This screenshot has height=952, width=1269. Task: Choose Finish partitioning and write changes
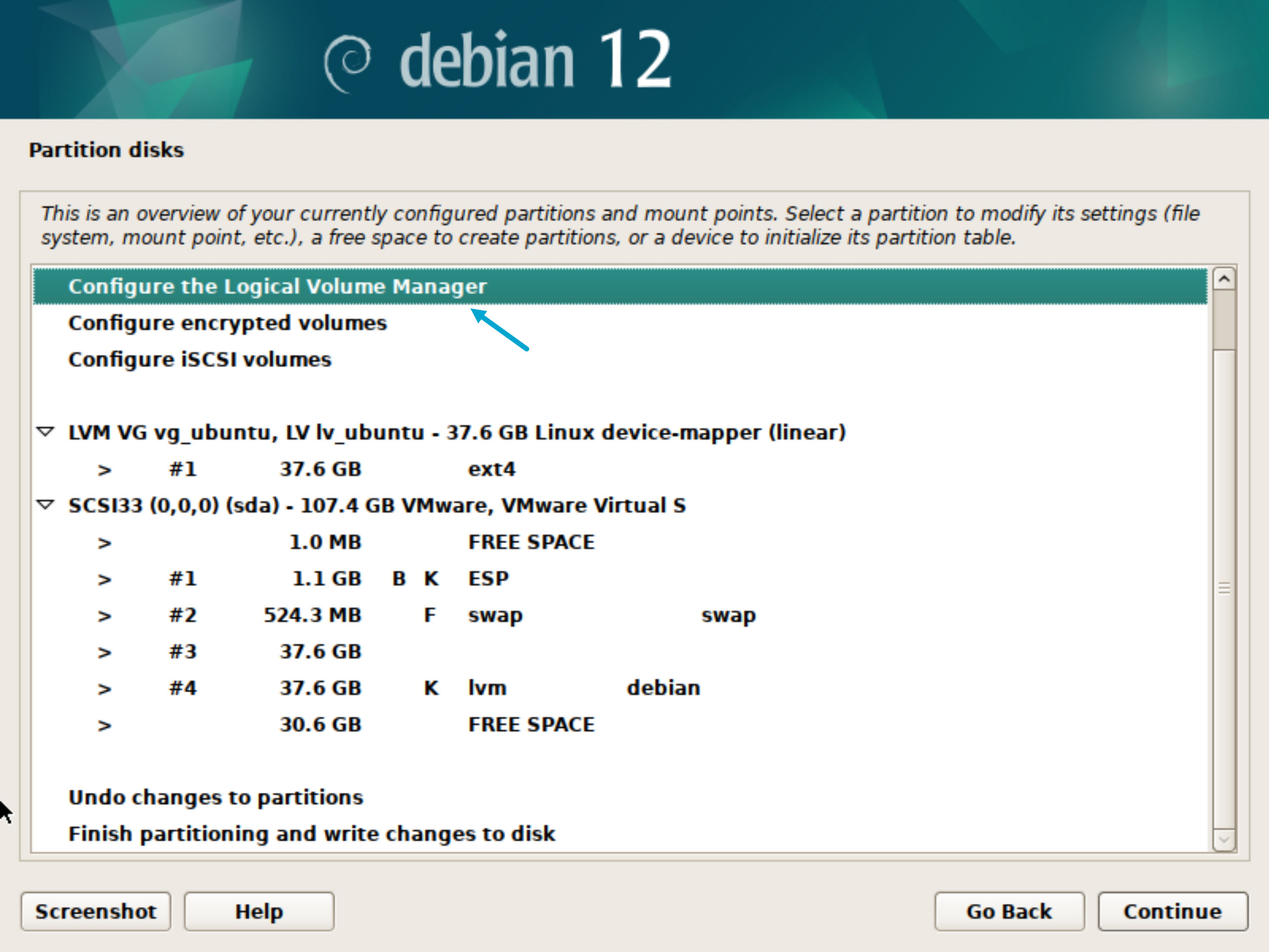click(312, 834)
